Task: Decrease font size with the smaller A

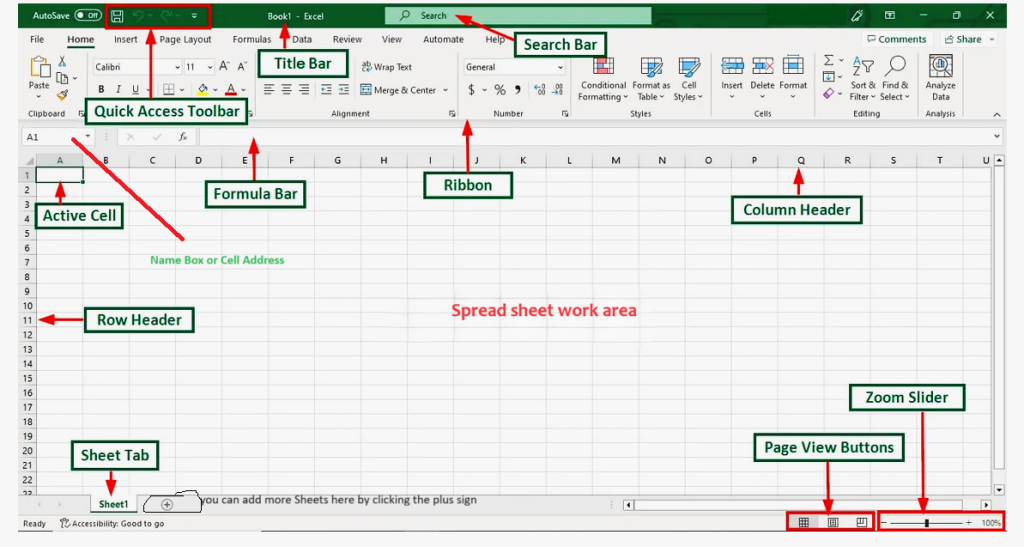Action: 242,67
